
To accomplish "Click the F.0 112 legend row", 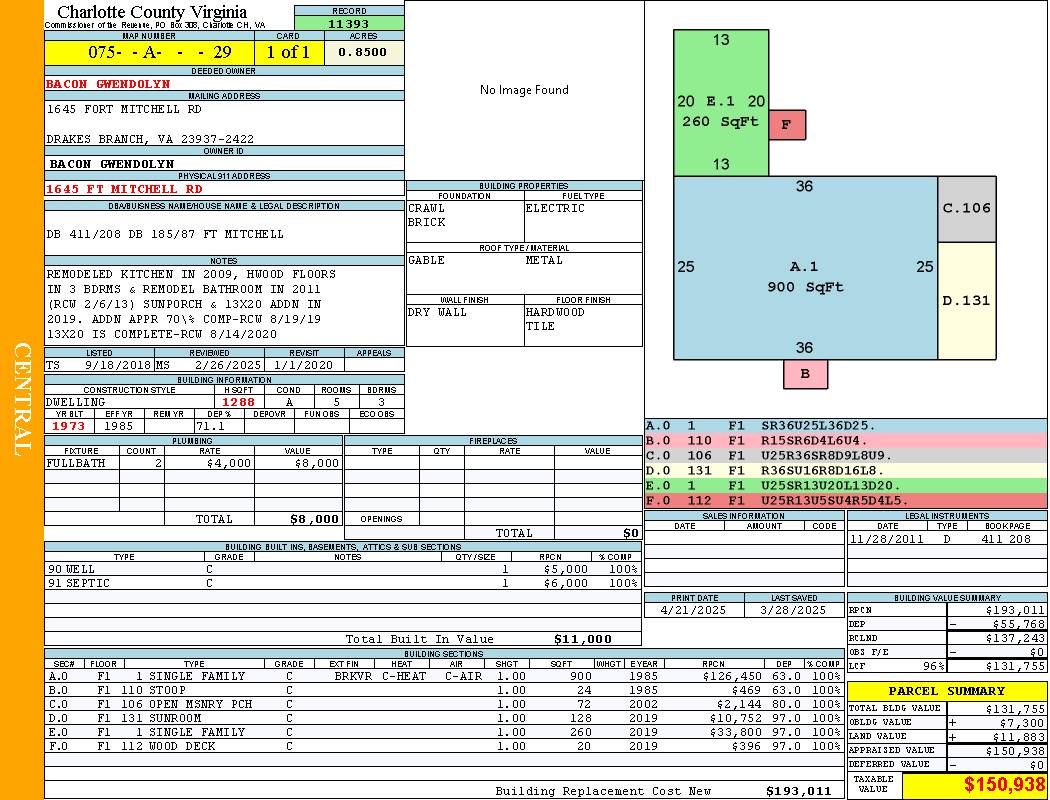I will (846, 501).
